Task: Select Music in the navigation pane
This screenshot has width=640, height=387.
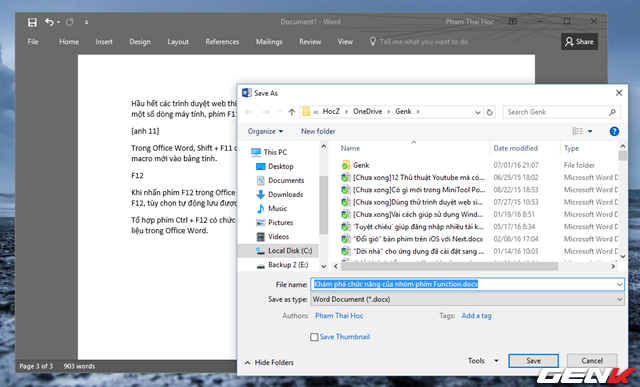Action: (271, 208)
